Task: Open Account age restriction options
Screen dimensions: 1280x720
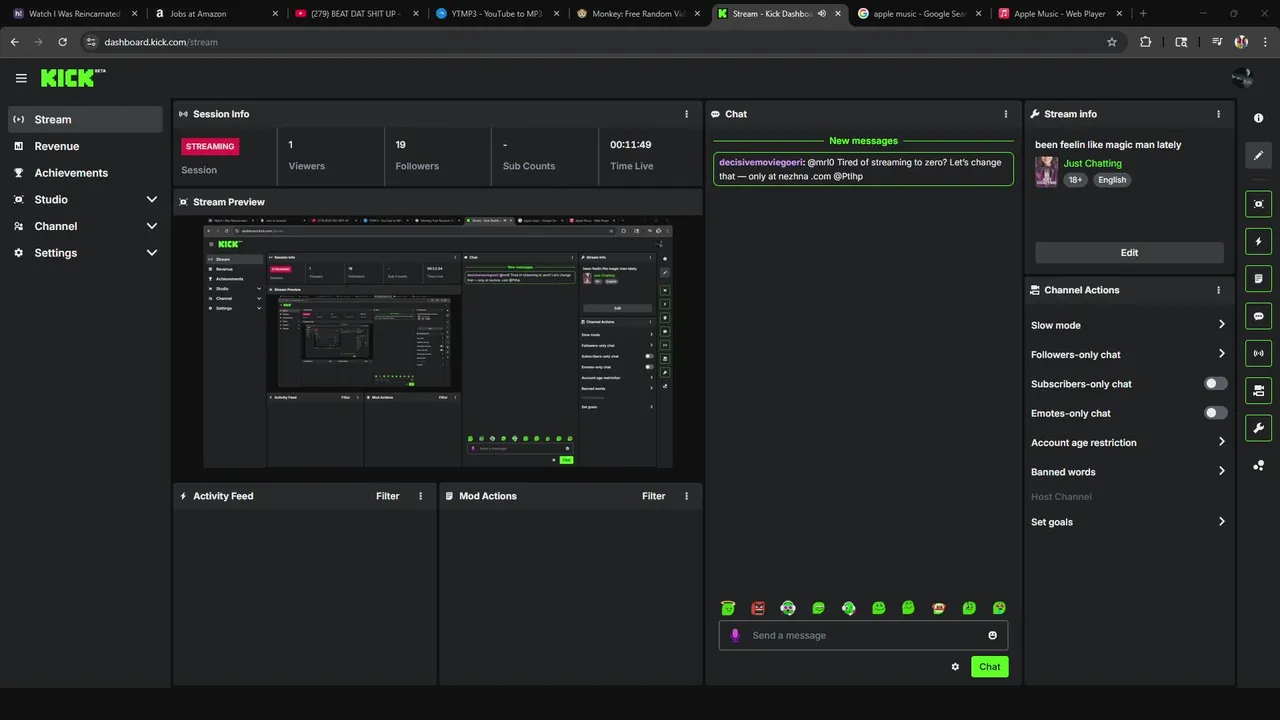Action: point(1128,442)
